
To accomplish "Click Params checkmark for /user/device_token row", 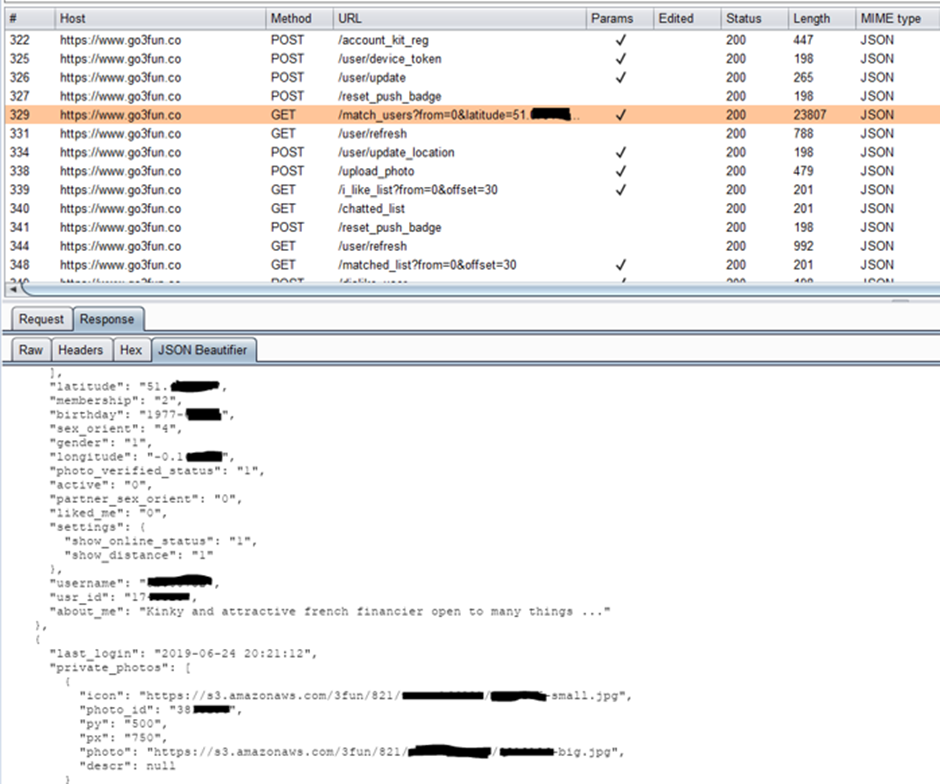I will pyautogui.click(x=620, y=59).
